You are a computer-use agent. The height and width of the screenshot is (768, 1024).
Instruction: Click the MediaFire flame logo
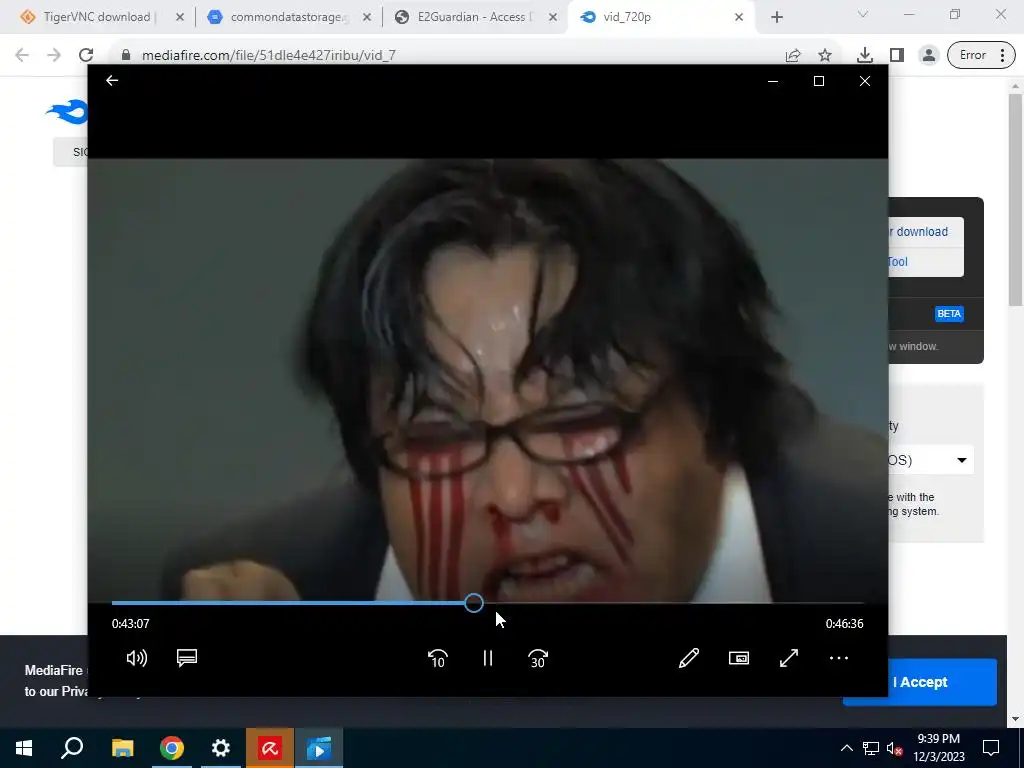click(x=67, y=112)
